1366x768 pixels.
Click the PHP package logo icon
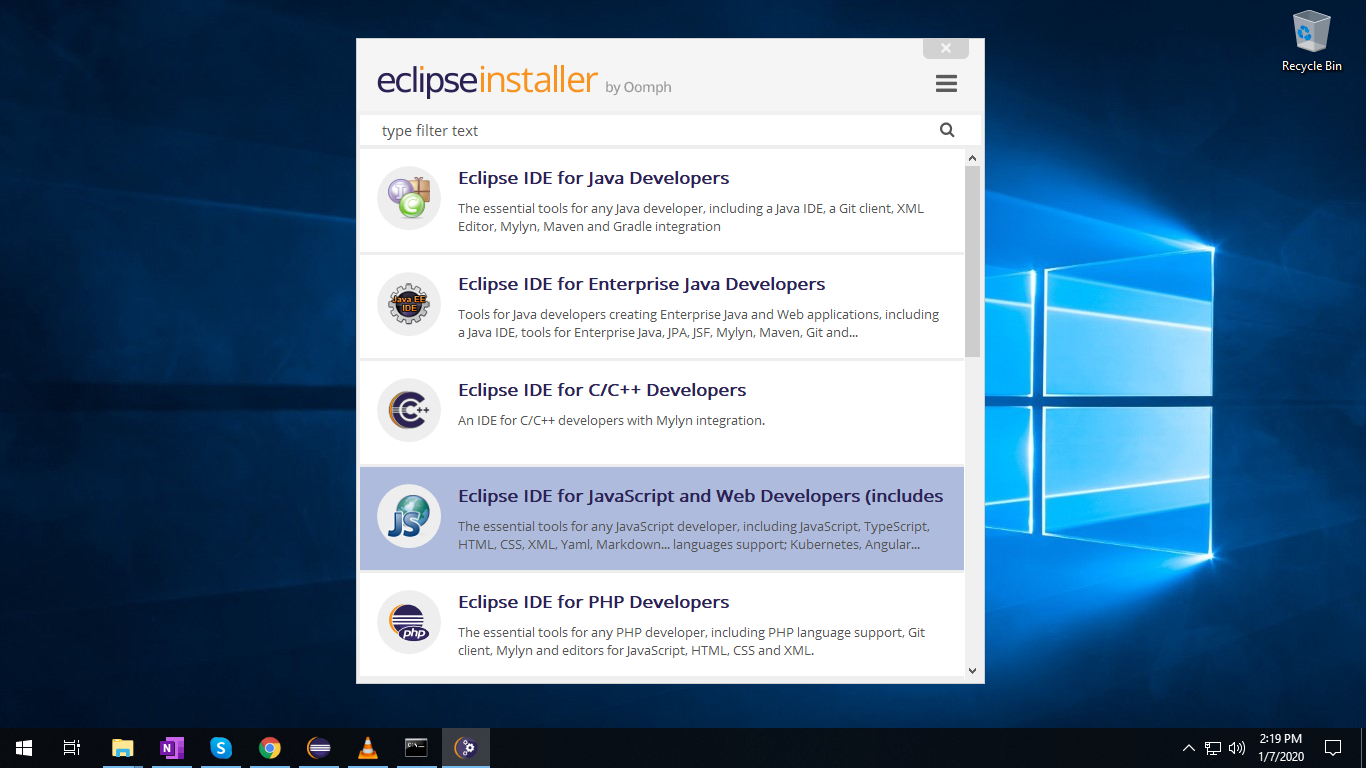[408, 622]
